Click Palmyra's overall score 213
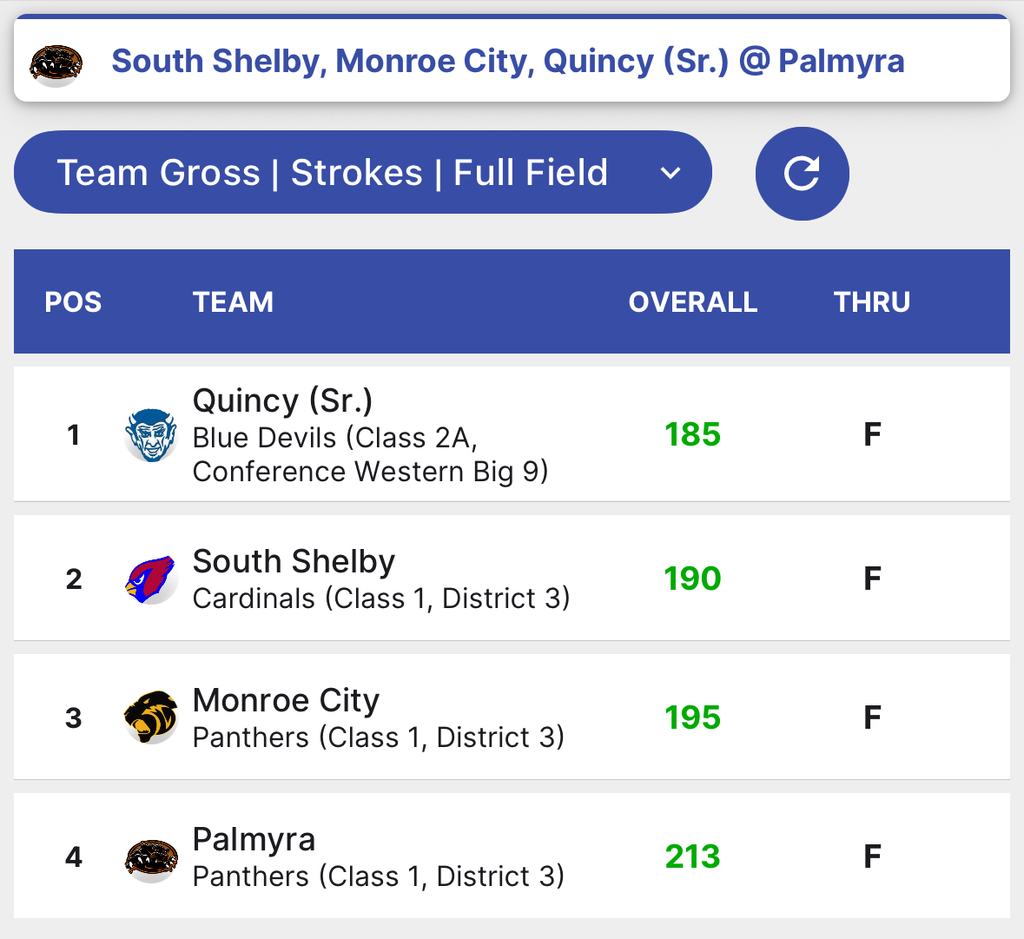1024x939 pixels. [693, 856]
